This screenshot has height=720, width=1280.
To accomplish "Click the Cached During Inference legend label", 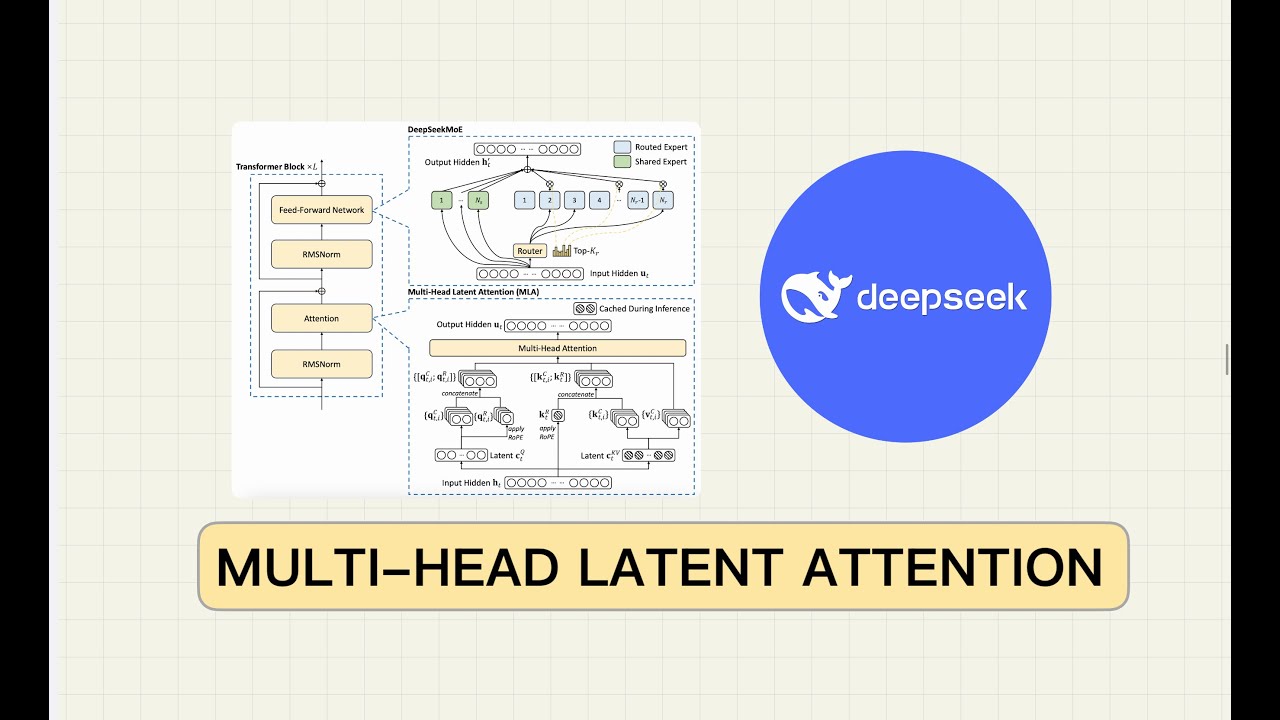I will [x=644, y=309].
